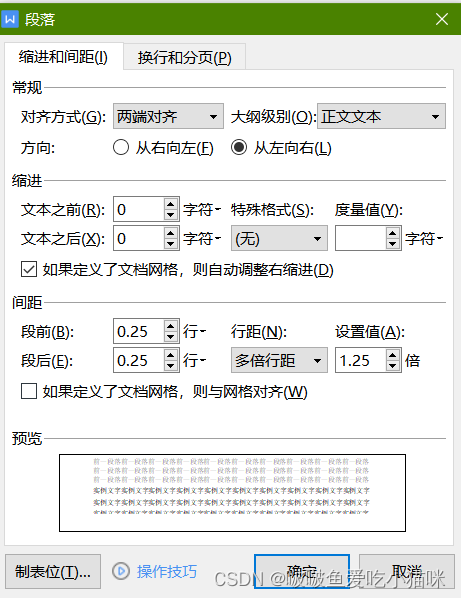461x598 pixels.
Task: Click the WPS Writer icon in title bar
Action: pos(10,19)
